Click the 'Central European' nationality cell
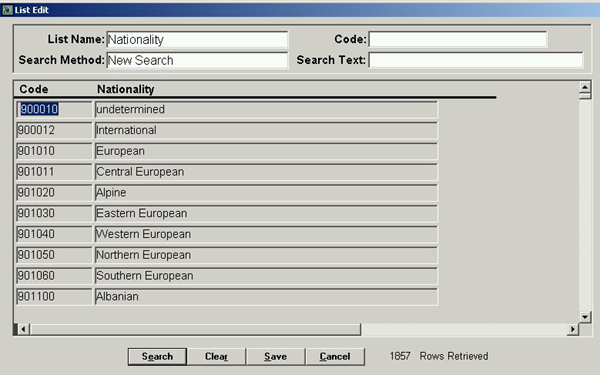600x375 pixels. (266, 172)
